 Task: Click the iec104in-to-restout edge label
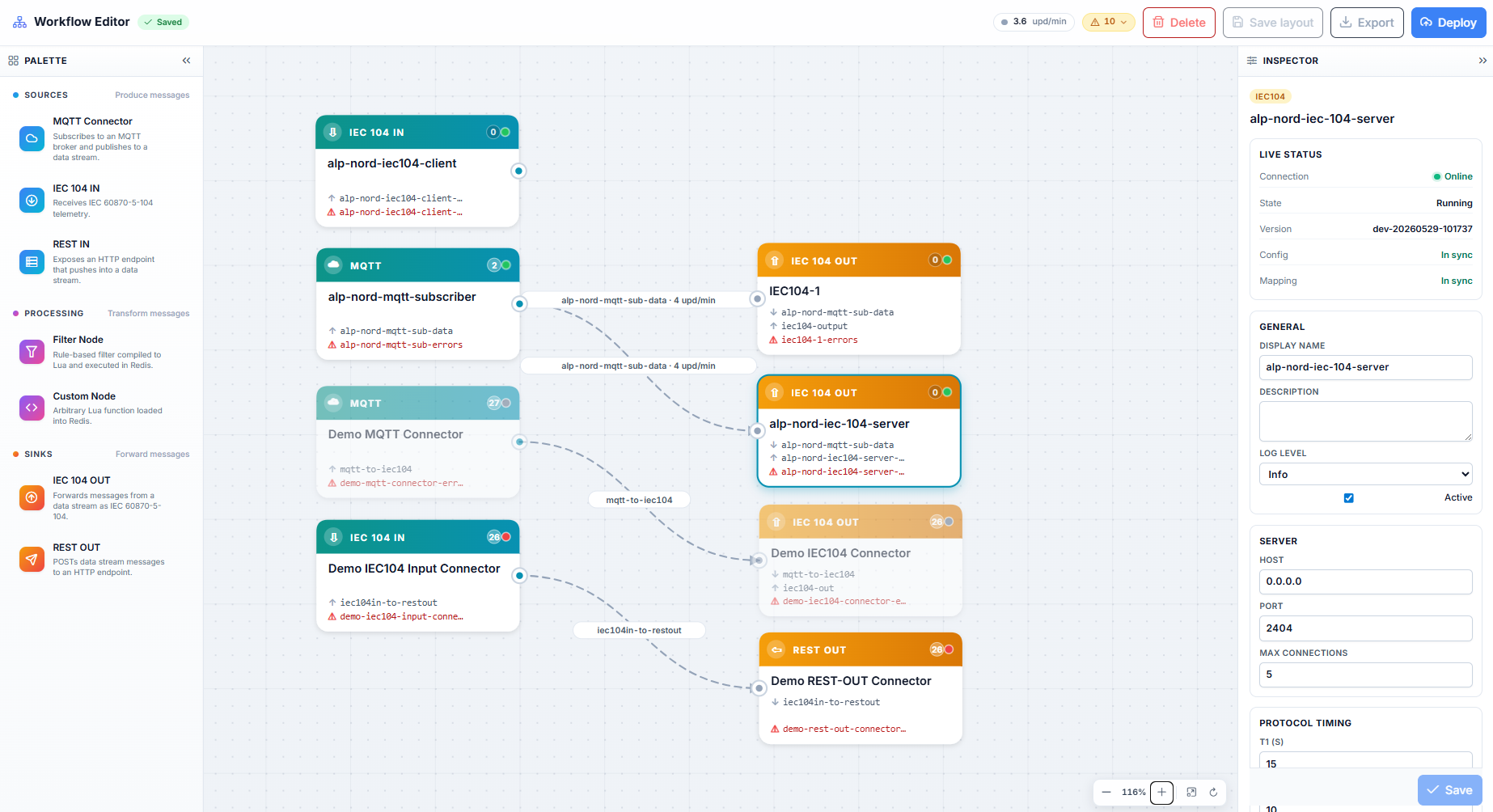pos(639,630)
